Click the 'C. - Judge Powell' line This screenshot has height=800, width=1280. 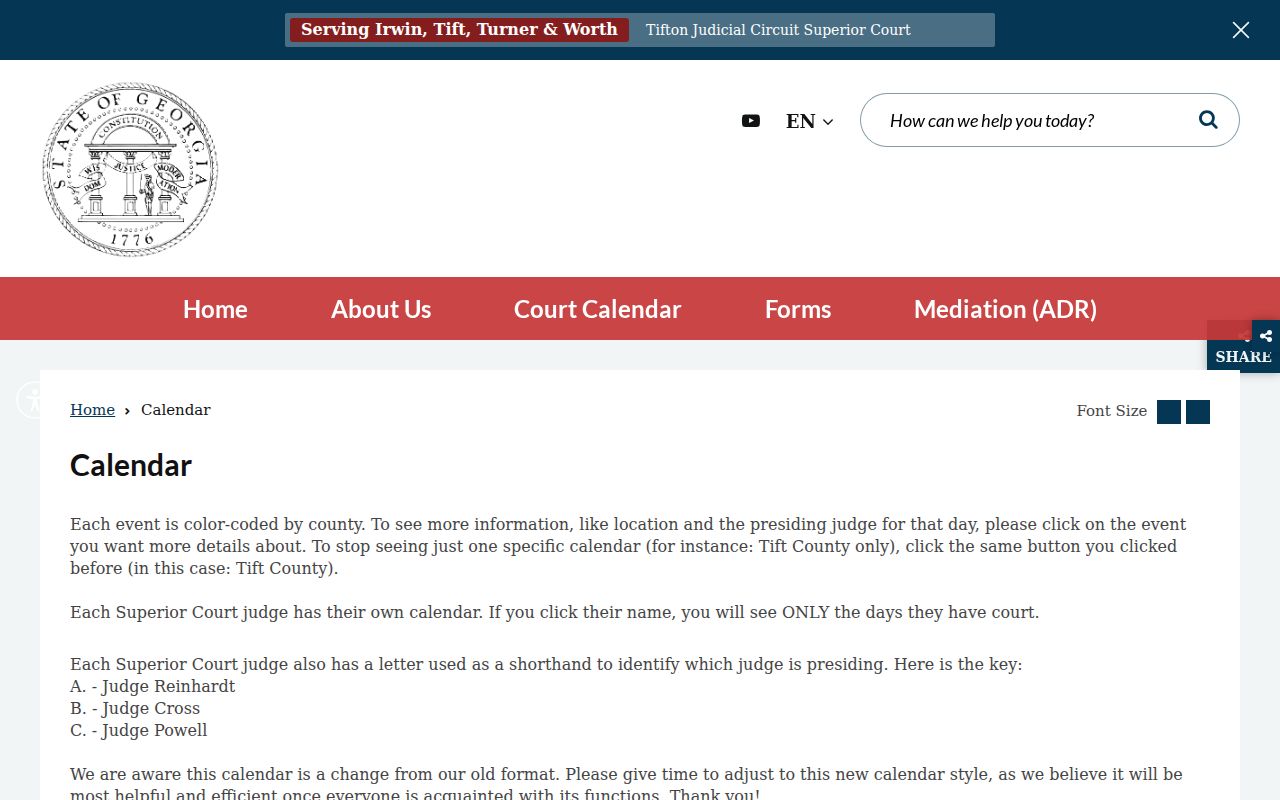[139, 730]
